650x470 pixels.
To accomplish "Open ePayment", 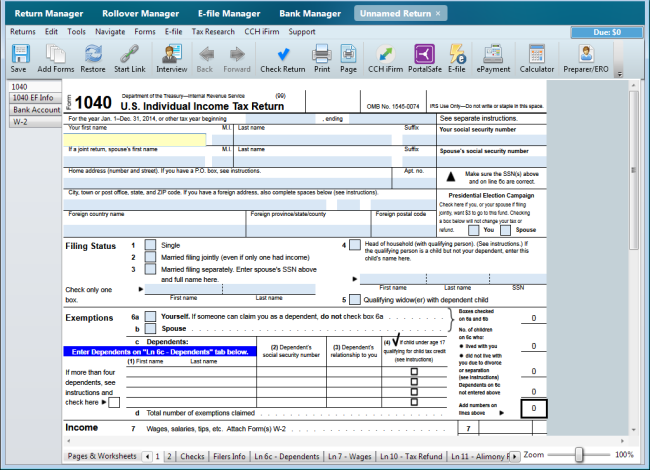I will [x=493, y=58].
